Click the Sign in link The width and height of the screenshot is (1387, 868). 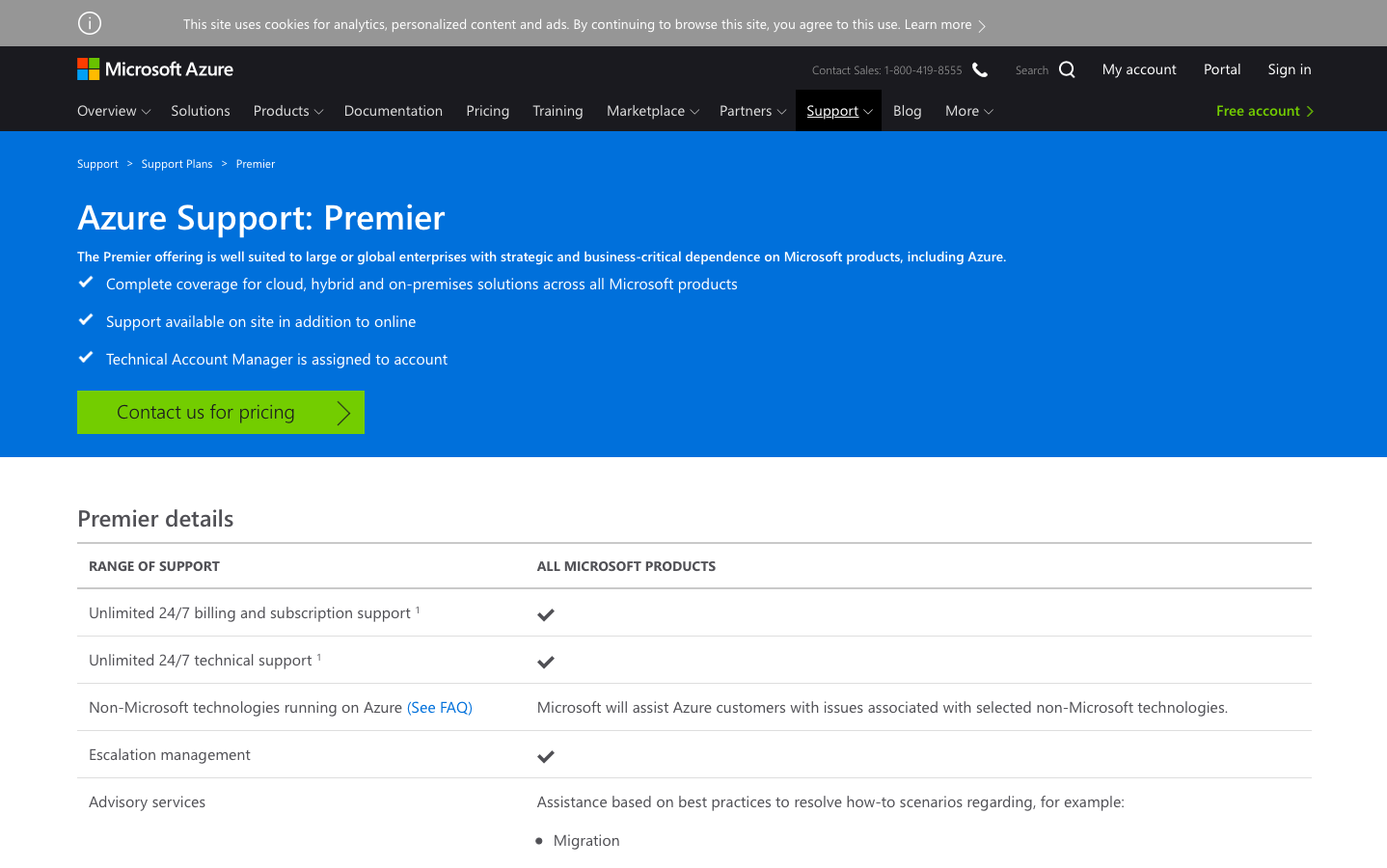[1289, 69]
